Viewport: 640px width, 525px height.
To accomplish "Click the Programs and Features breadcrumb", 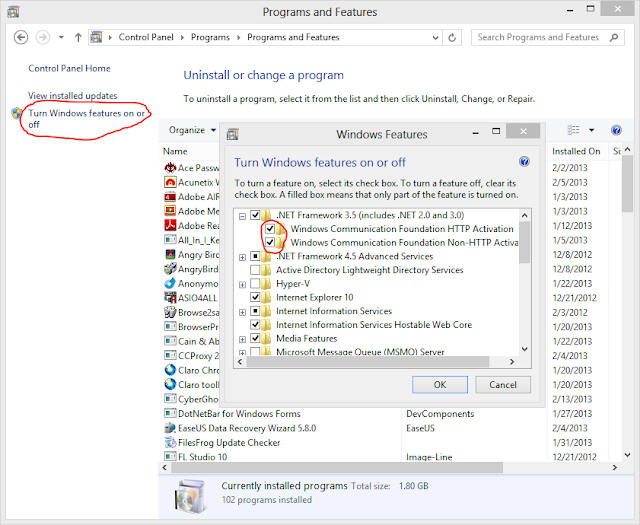I will (x=293, y=37).
